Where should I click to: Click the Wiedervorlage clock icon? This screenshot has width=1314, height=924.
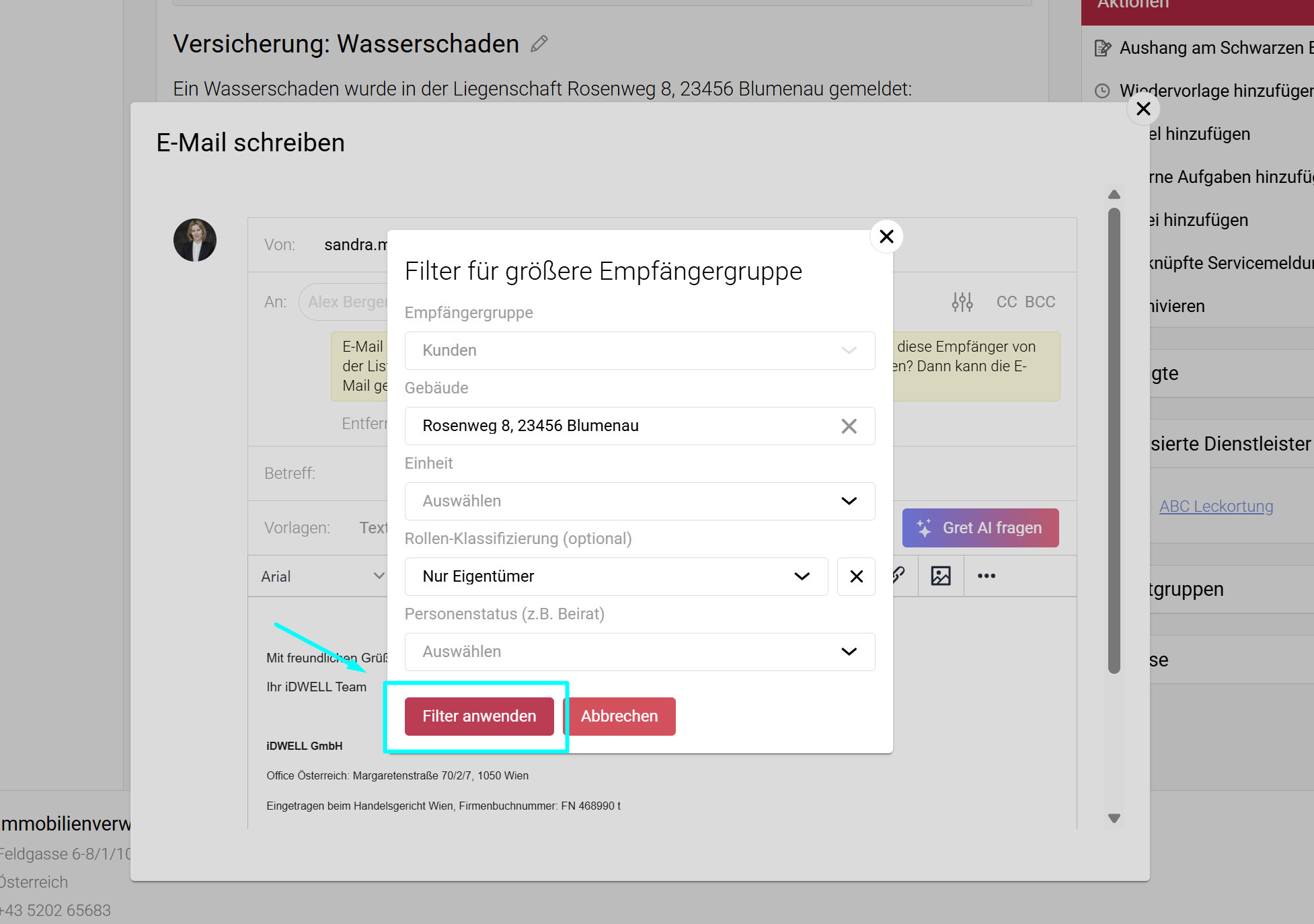pyautogui.click(x=1102, y=91)
